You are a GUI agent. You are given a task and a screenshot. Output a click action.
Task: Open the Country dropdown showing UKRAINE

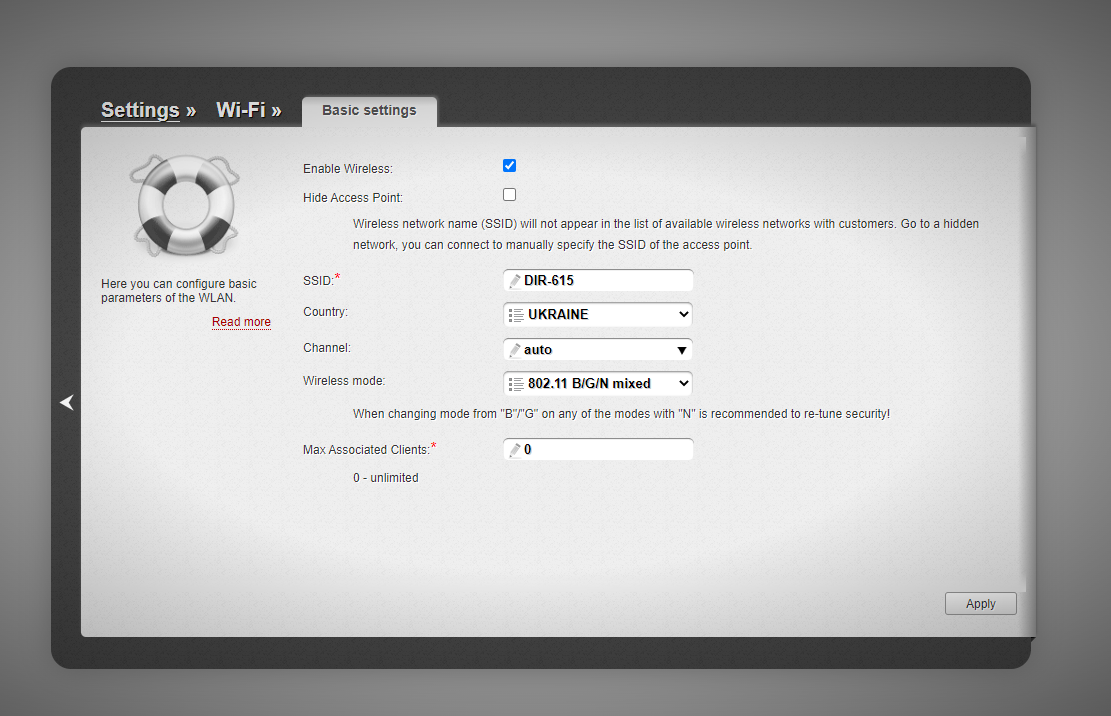tap(597, 314)
